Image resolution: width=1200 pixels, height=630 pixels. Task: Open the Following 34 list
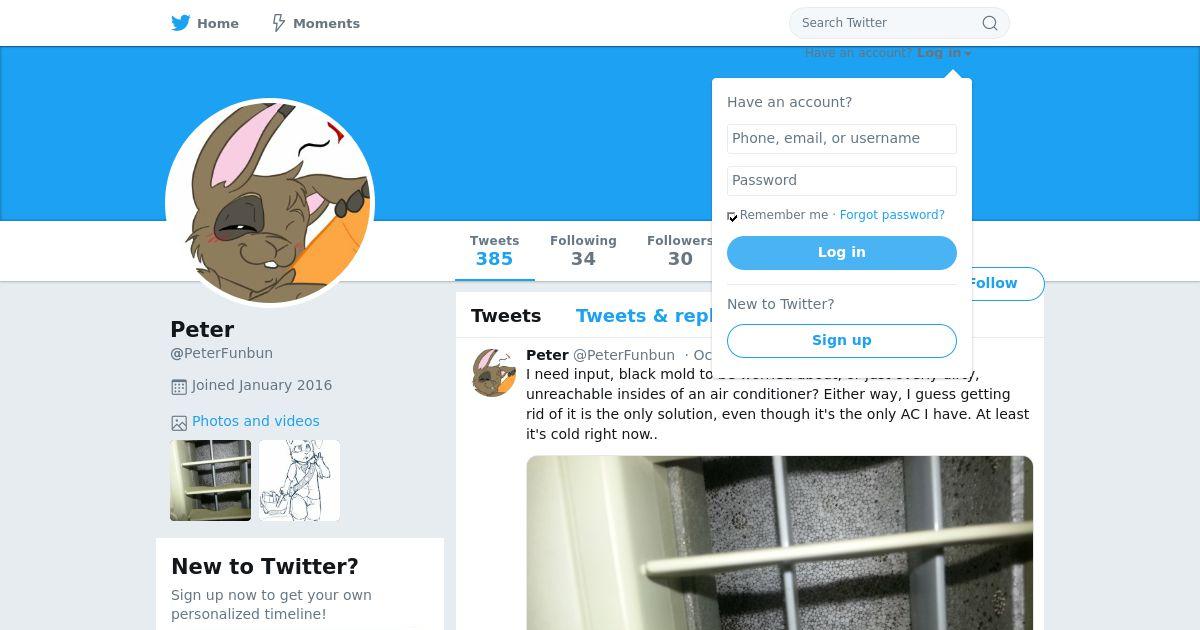(583, 251)
